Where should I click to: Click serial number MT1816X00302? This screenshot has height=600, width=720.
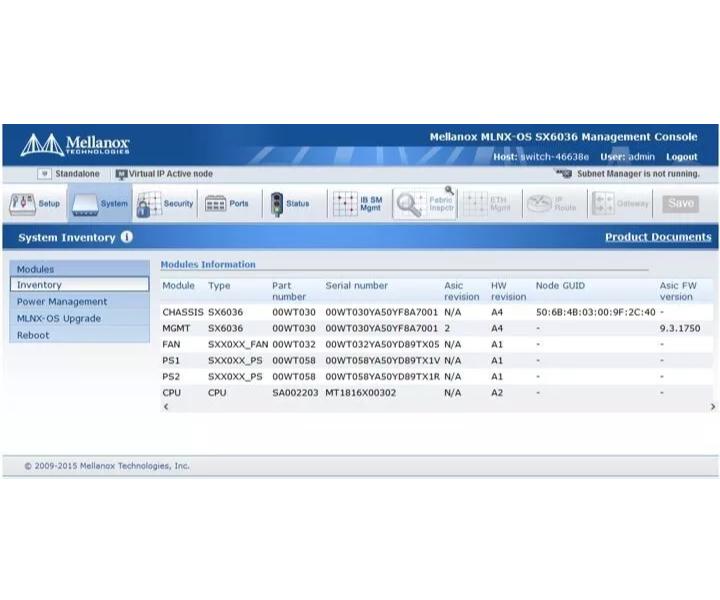click(x=360, y=393)
